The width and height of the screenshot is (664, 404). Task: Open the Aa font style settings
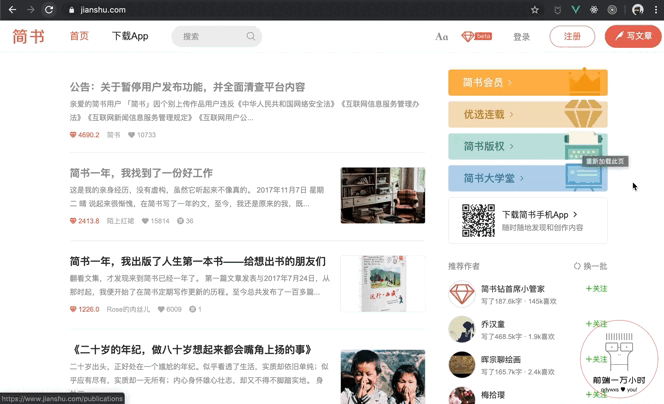pos(441,37)
